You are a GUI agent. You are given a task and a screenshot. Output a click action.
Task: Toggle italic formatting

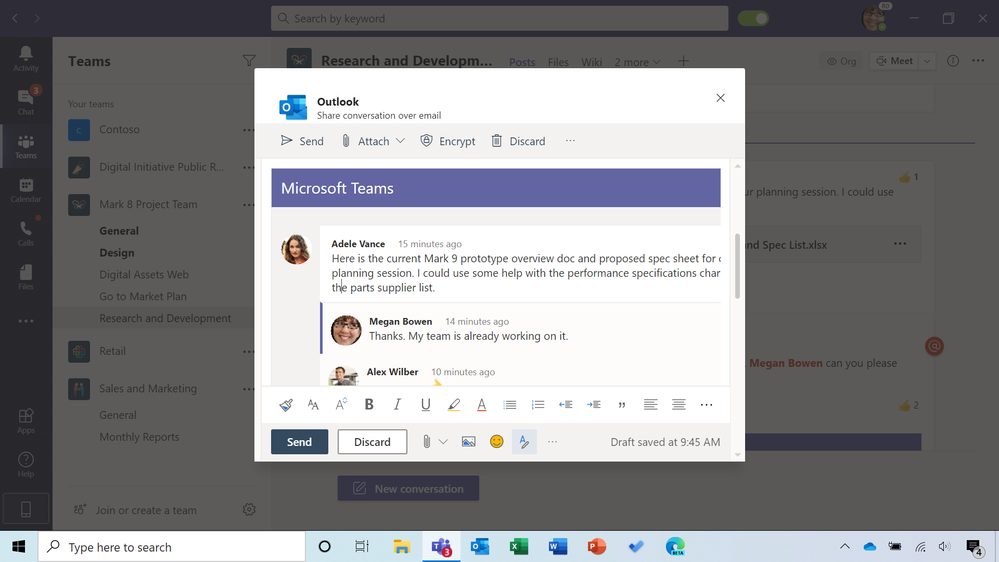397,405
